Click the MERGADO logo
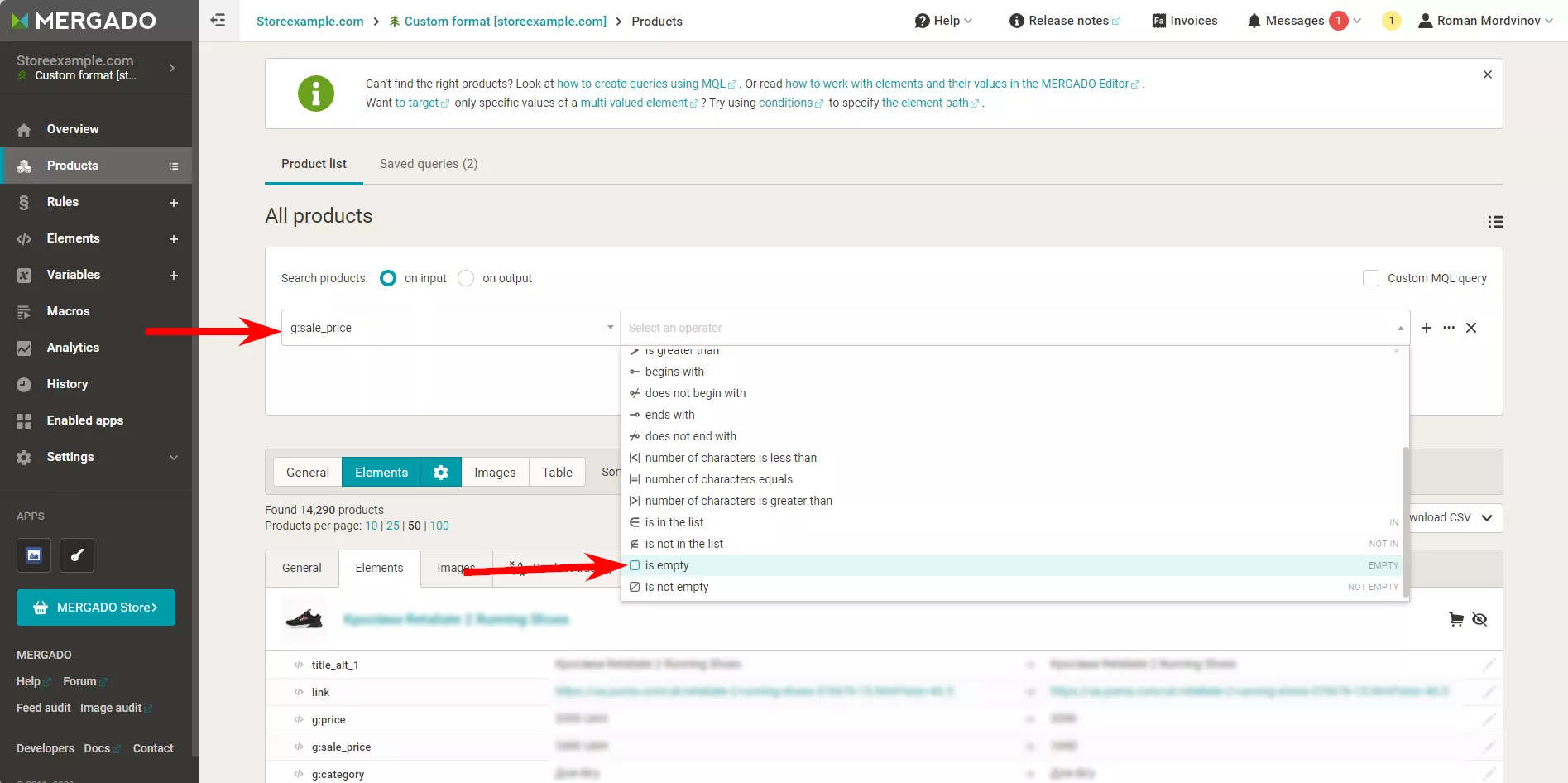The image size is (1568, 783). (84, 21)
